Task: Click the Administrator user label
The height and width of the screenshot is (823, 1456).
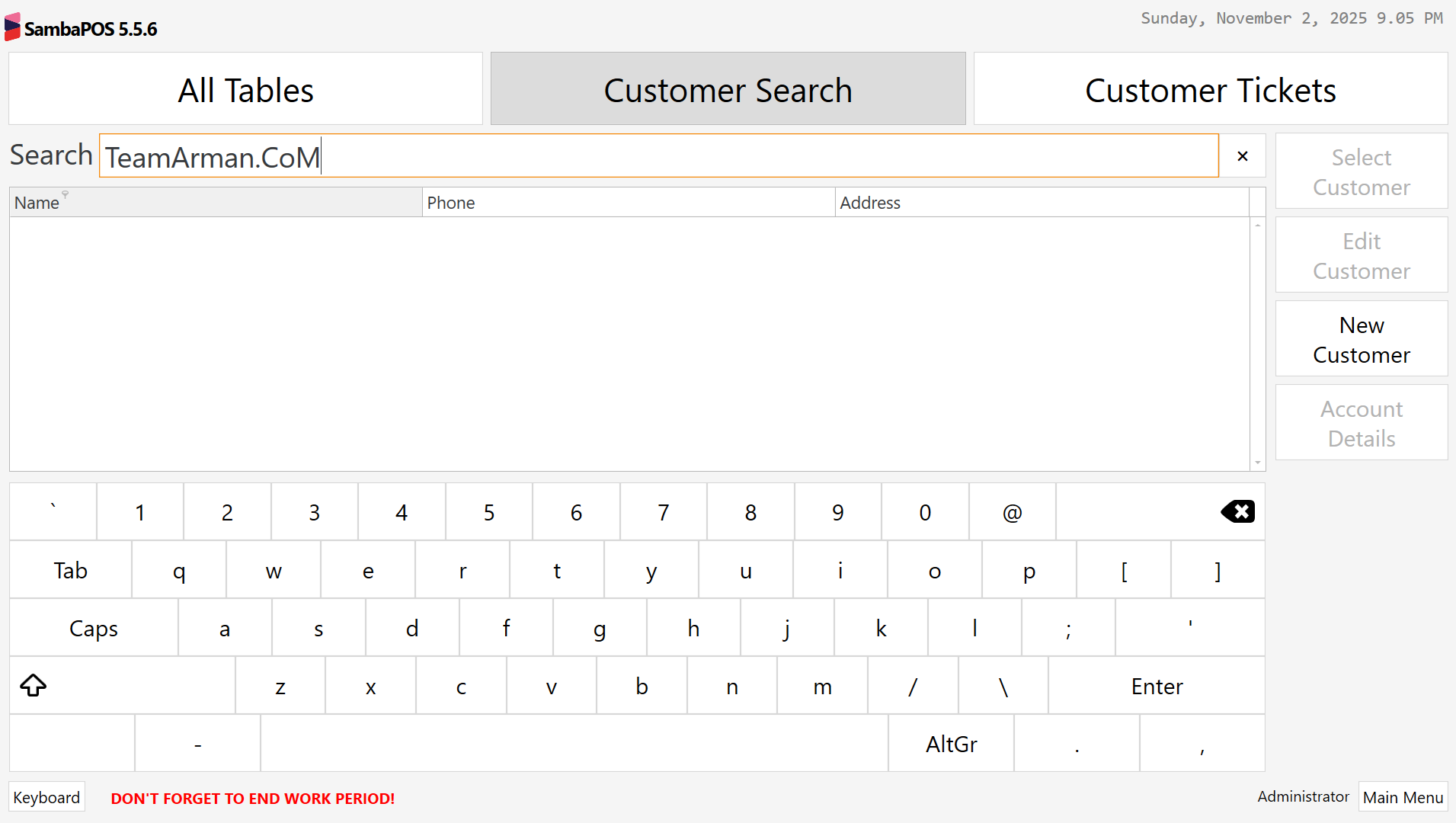Action: click(x=1303, y=796)
